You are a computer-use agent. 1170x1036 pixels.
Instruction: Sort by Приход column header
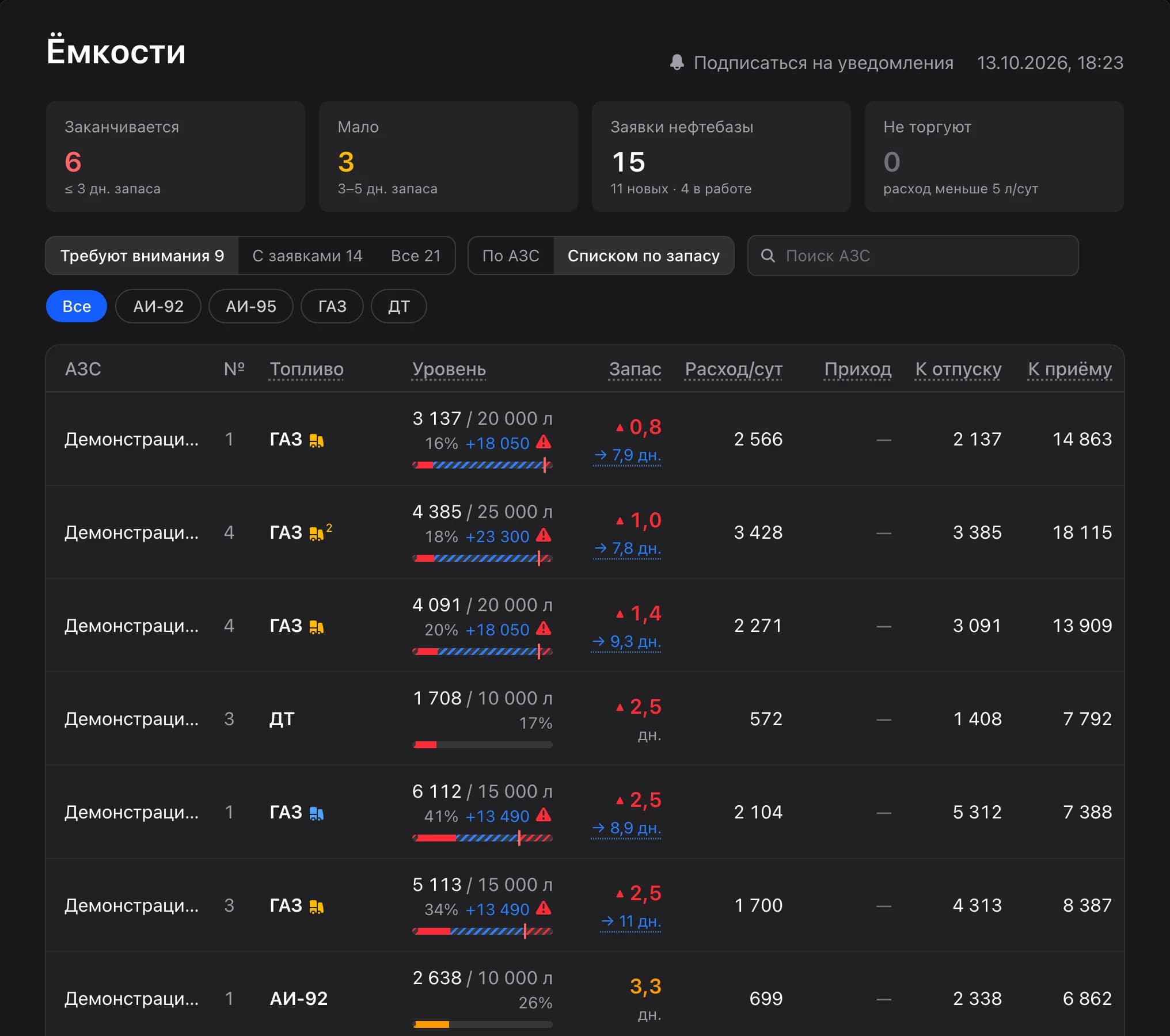pyautogui.click(x=858, y=369)
